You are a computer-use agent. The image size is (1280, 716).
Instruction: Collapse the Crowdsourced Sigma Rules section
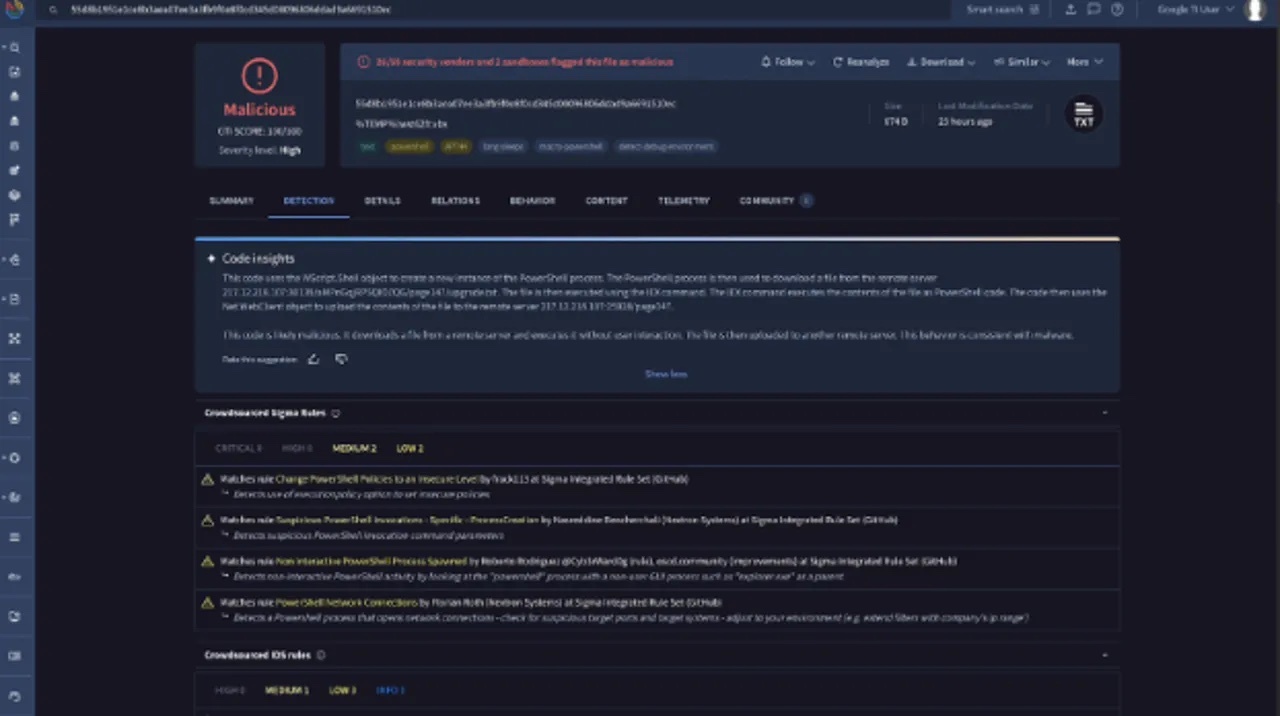[x=1105, y=413]
